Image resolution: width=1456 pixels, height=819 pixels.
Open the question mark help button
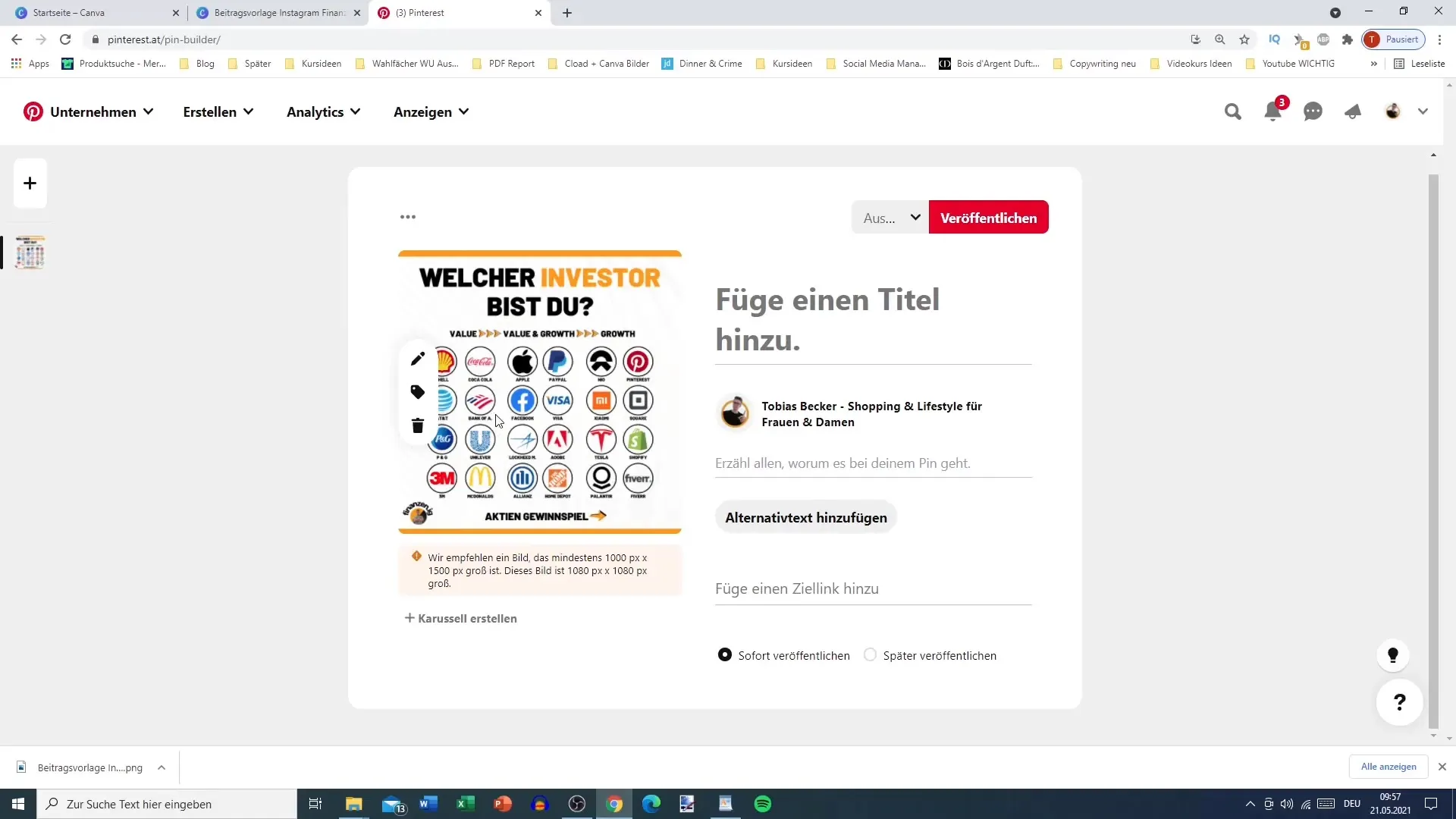point(1400,702)
